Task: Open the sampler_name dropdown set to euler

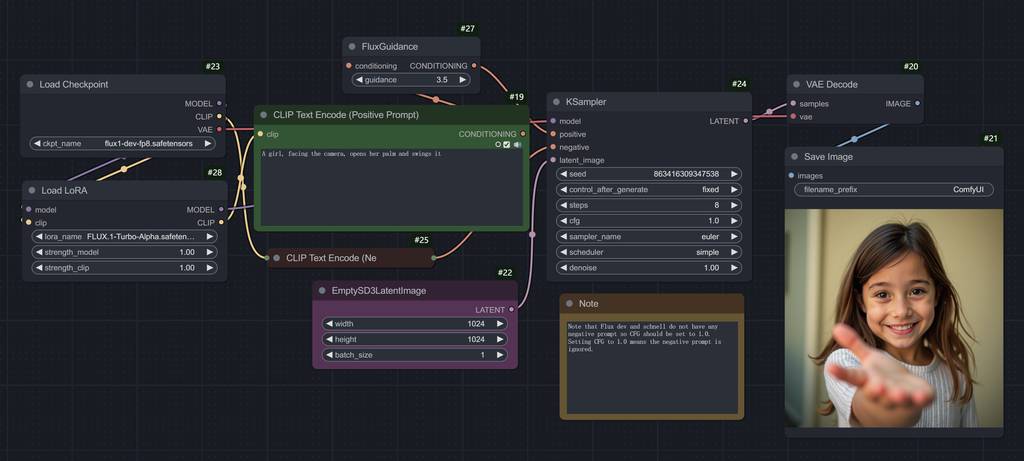Action: click(x=649, y=237)
